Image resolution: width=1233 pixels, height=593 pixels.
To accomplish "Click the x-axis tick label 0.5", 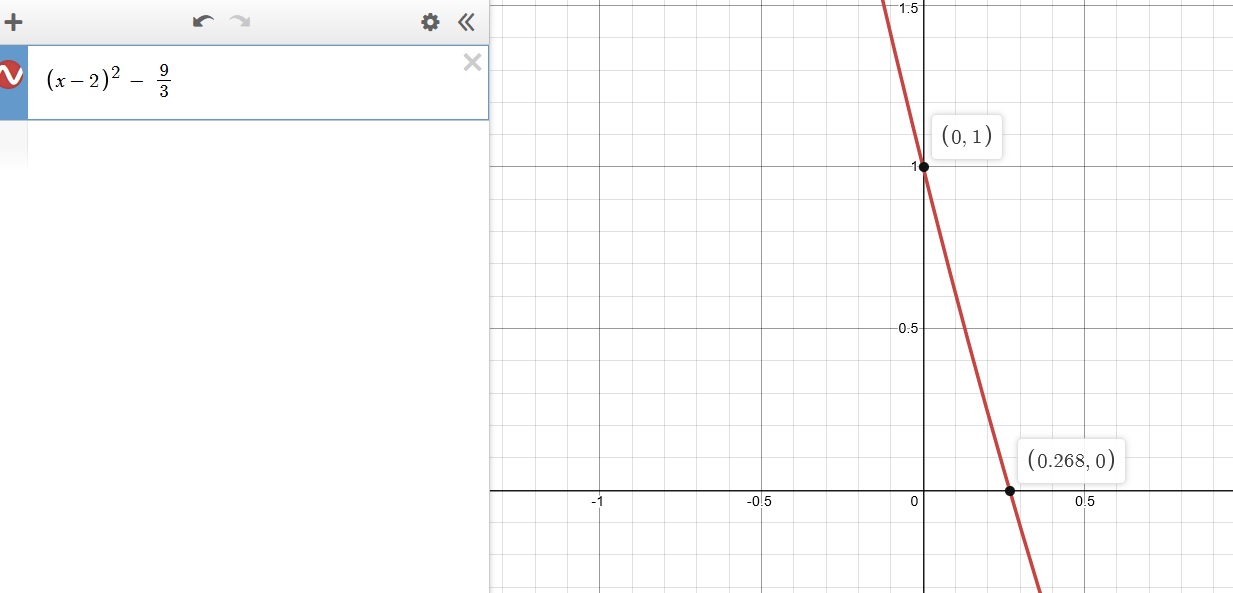I will click(x=1084, y=502).
